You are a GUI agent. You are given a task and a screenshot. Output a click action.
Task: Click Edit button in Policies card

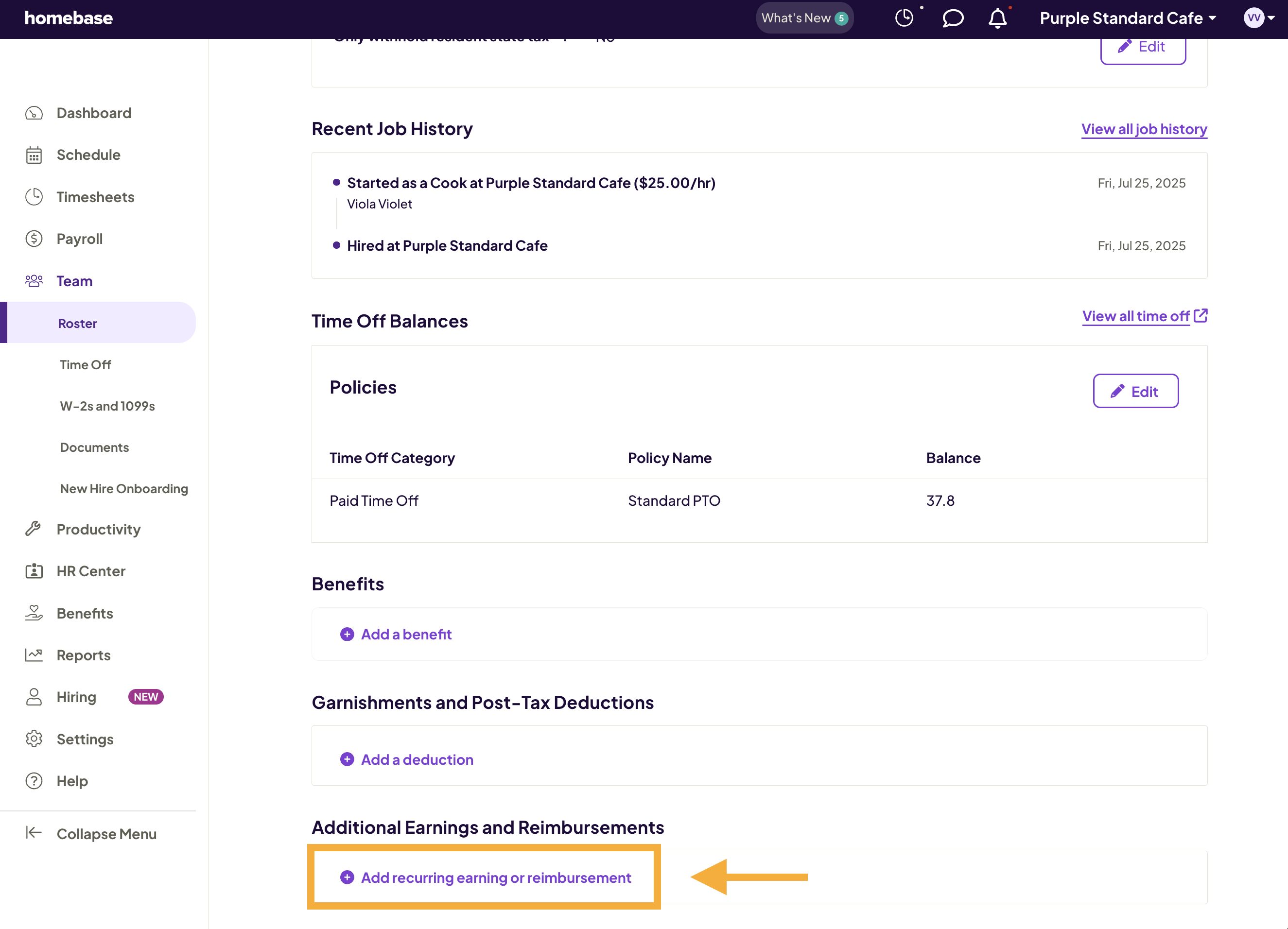(1136, 391)
